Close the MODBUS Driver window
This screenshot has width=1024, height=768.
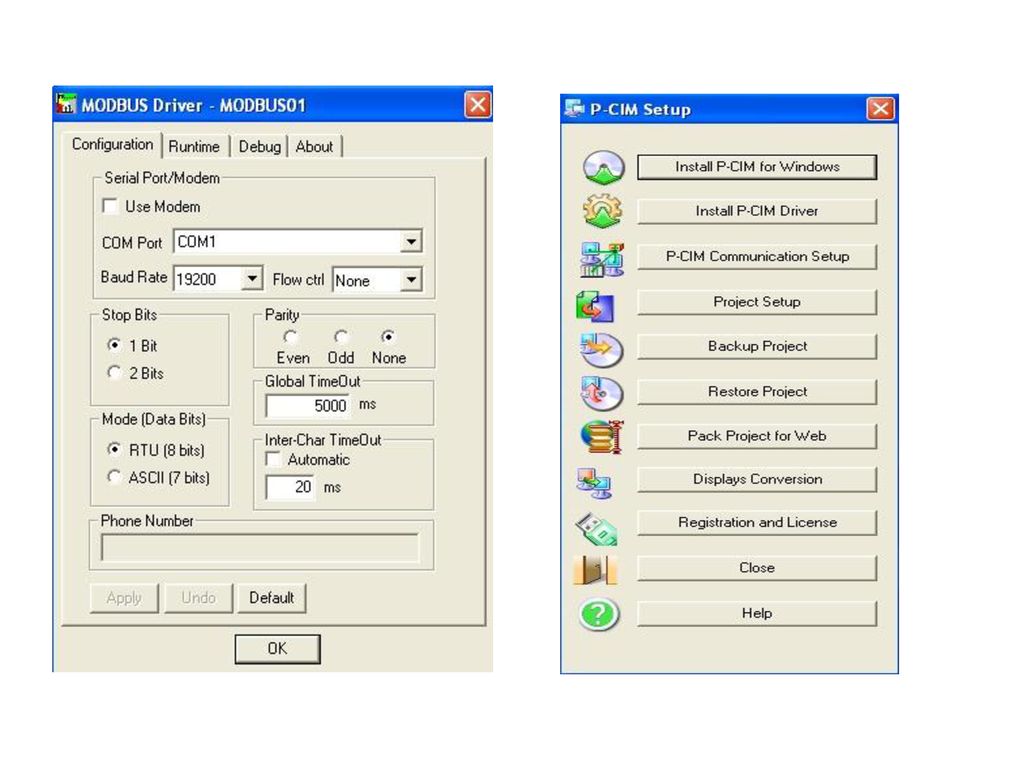coord(477,104)
